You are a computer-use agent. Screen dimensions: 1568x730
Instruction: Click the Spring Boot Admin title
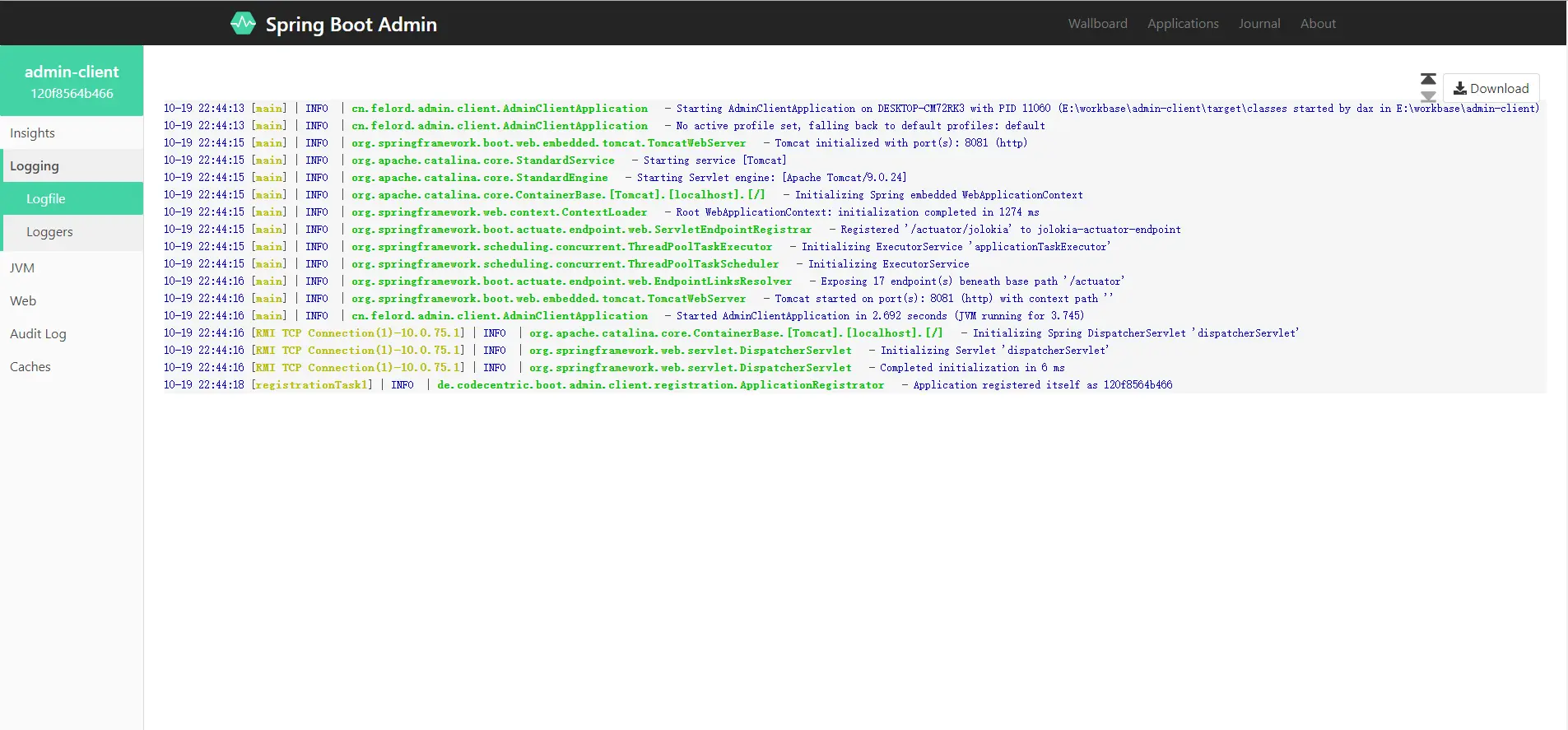[x=351, y=24]
